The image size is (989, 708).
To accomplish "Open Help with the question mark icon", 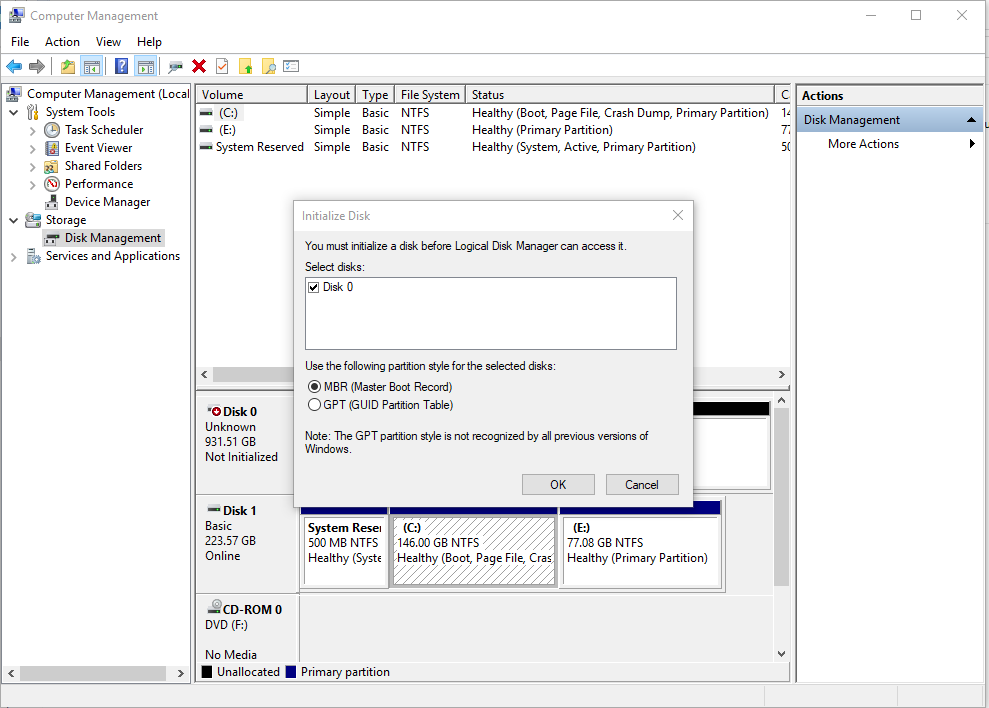I will pos(121,66).
